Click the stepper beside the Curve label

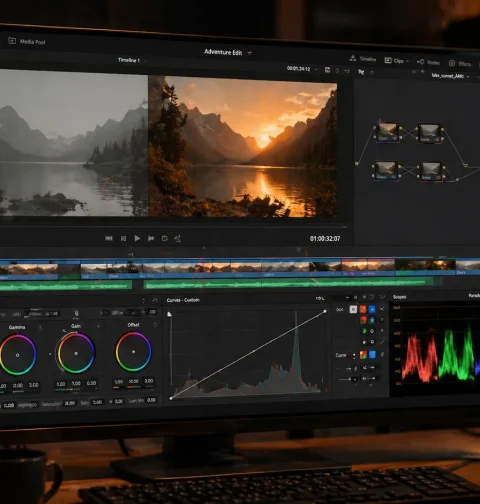(x=354, y=356)
